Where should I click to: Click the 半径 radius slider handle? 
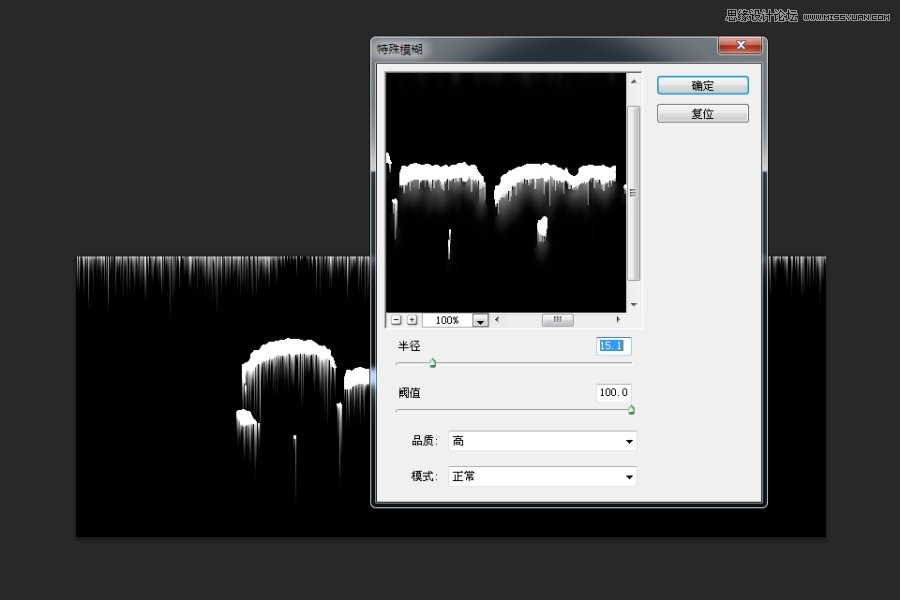[433, 363]
